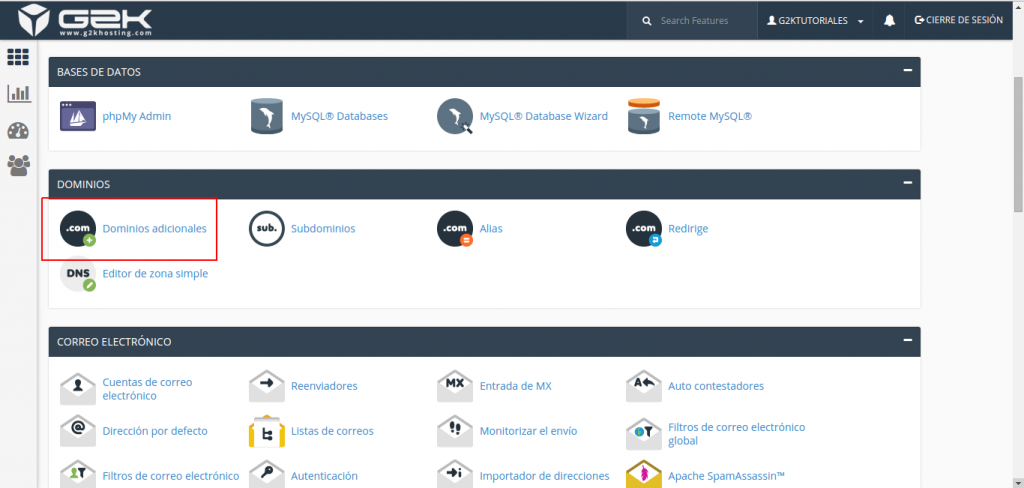Click the DNS Editor de zona simple icon
1024x488 pixels.
[77, 273]
